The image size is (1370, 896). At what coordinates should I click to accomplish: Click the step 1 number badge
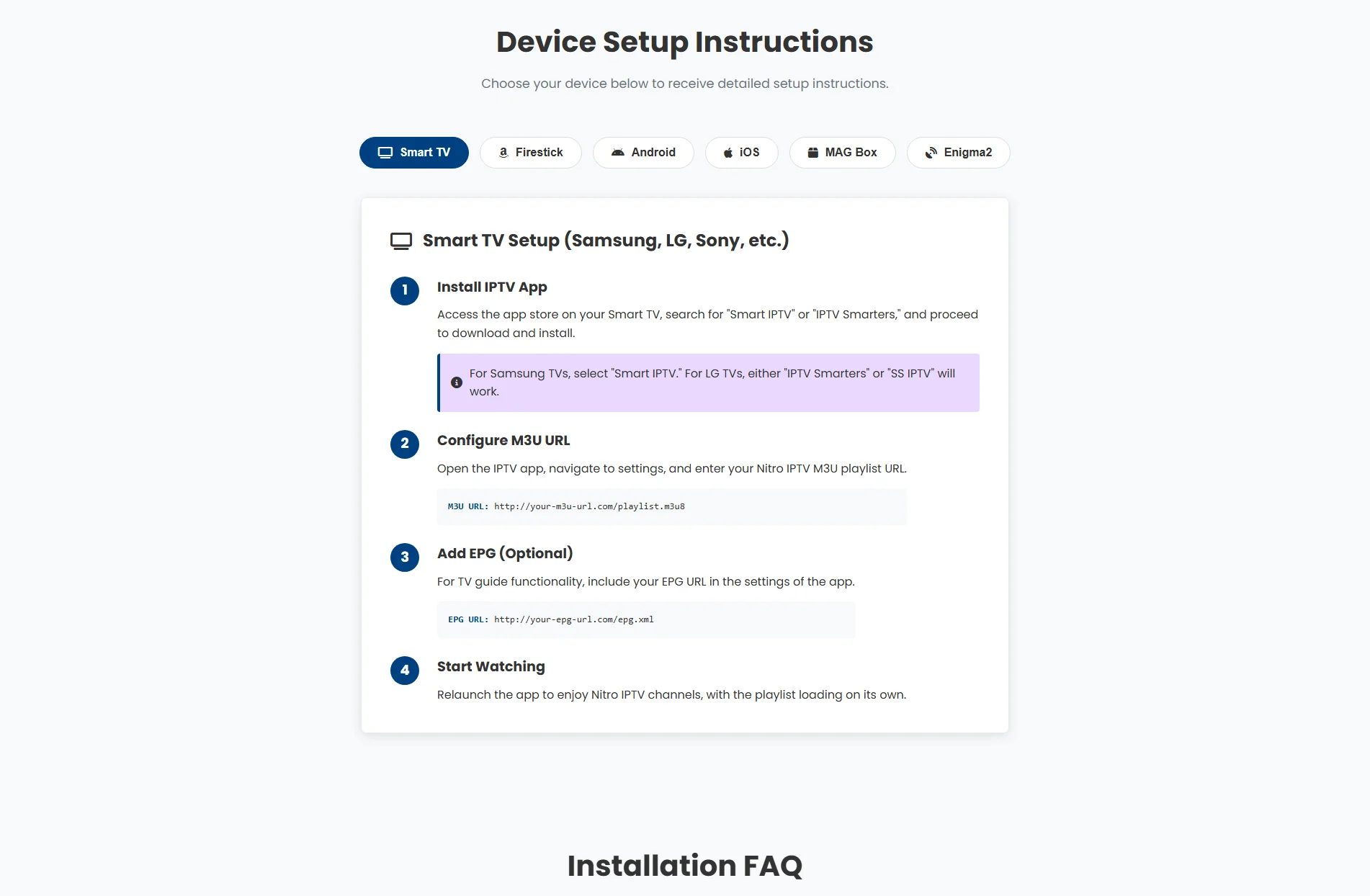point(405,290)
